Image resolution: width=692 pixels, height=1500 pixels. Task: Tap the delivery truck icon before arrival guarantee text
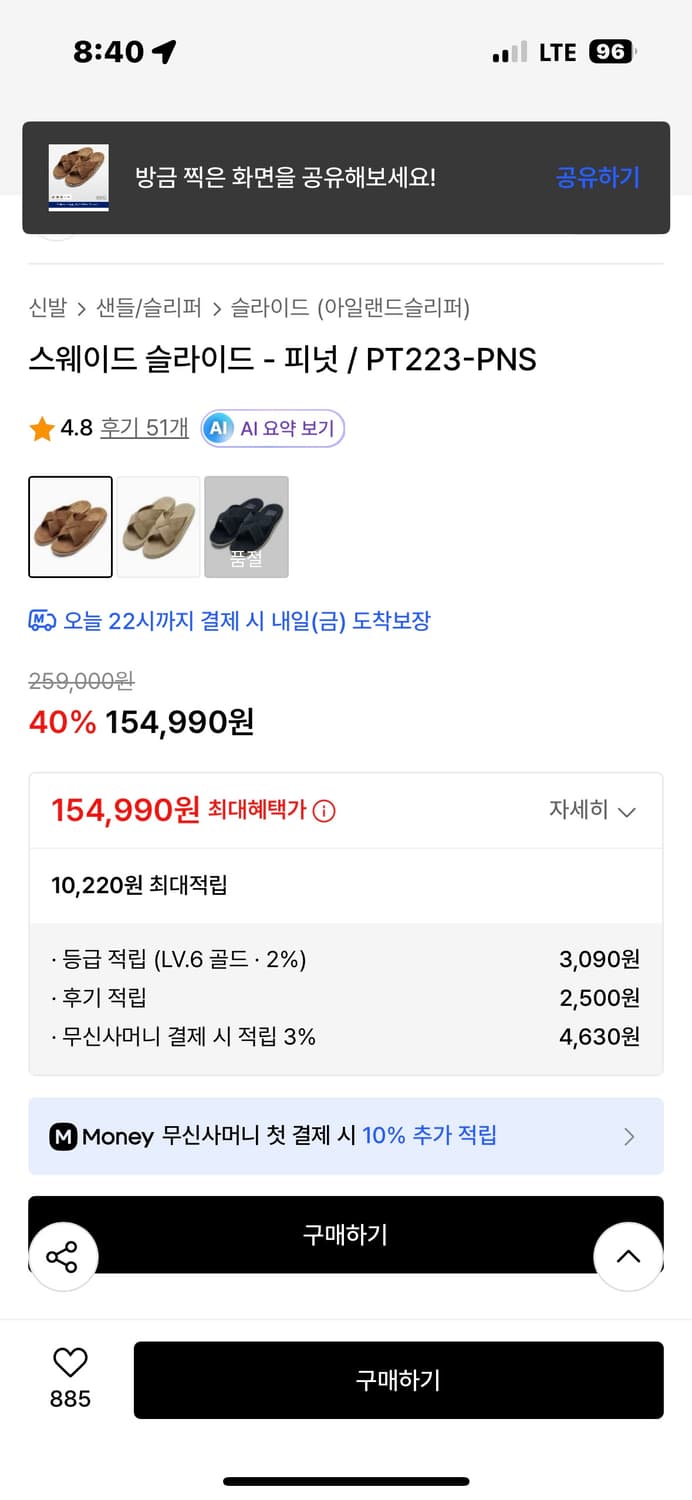[x=40, y=621]
